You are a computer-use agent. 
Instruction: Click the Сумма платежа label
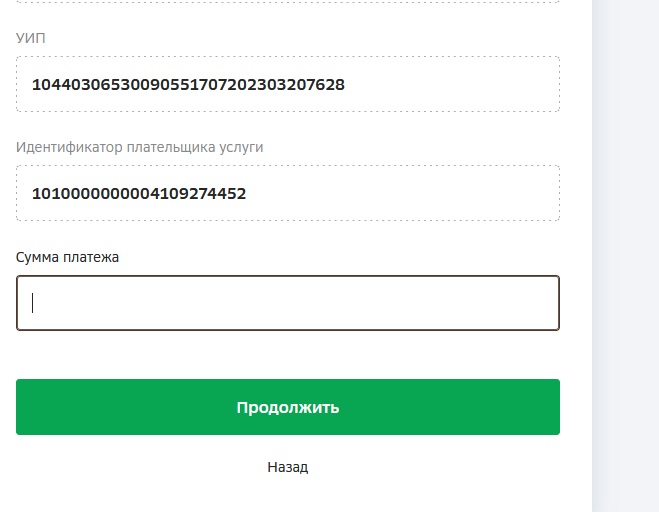(x=67, y=257)
